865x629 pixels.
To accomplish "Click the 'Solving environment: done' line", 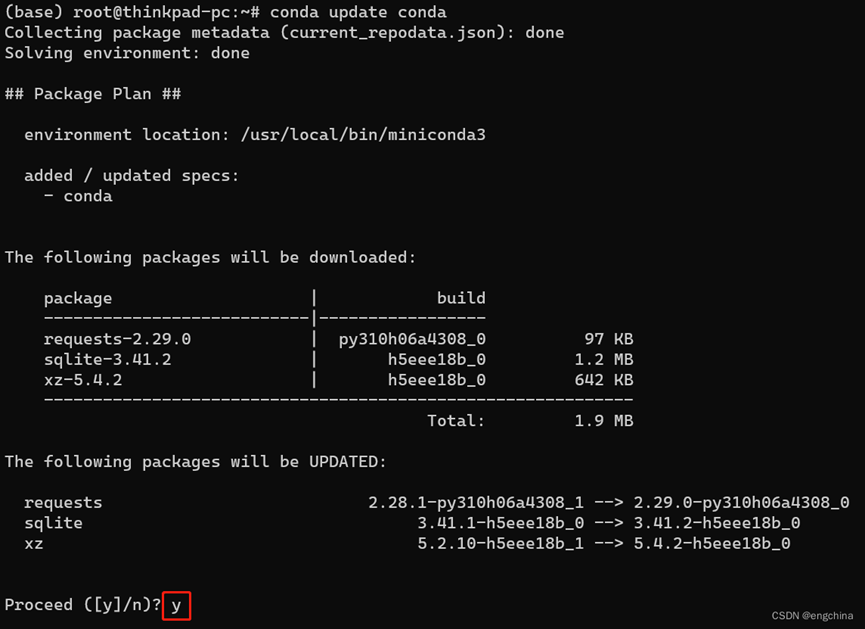I will pos(127,53).
